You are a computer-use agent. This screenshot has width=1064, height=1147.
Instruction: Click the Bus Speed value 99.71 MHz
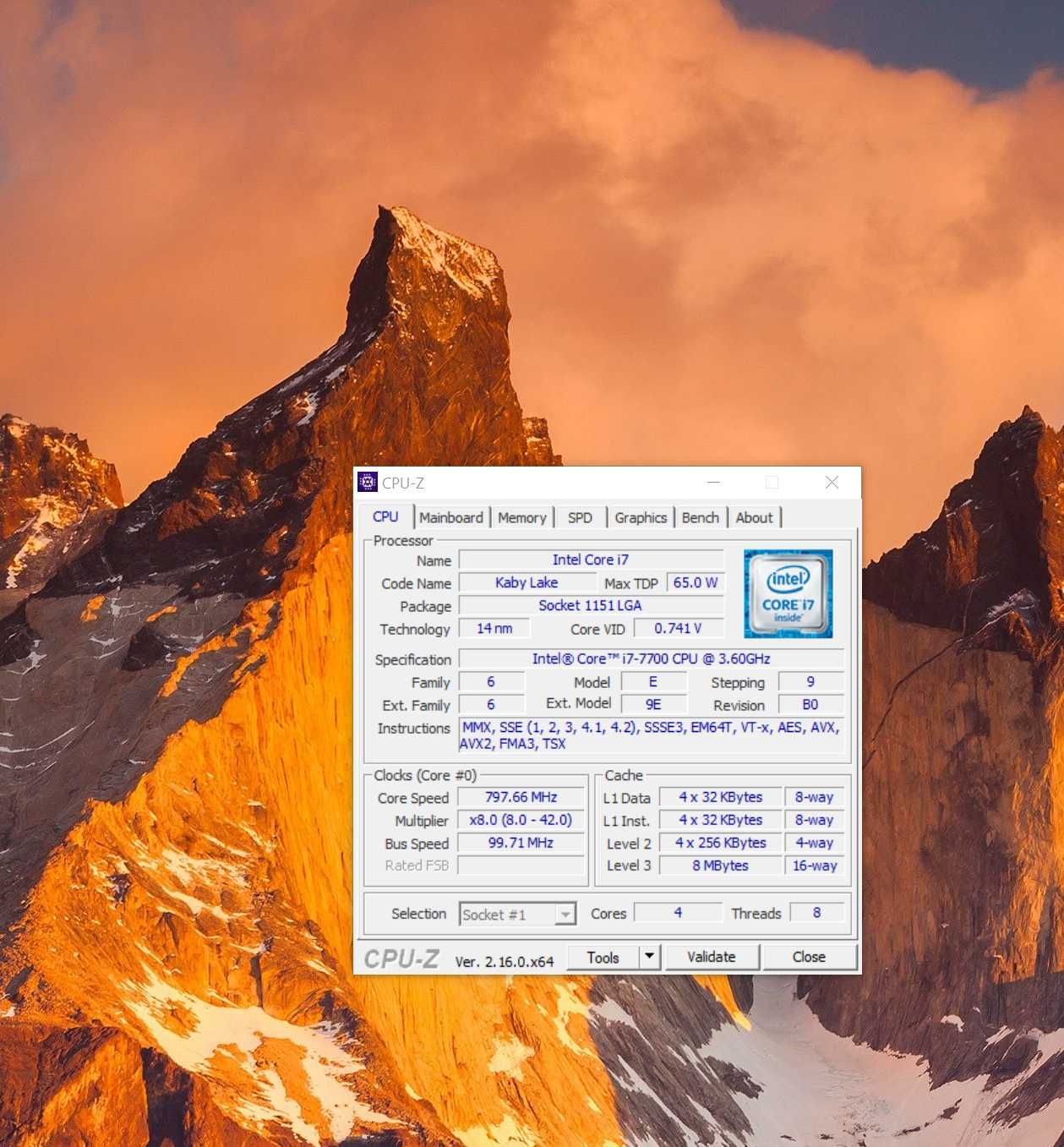(x=521, y=843)
